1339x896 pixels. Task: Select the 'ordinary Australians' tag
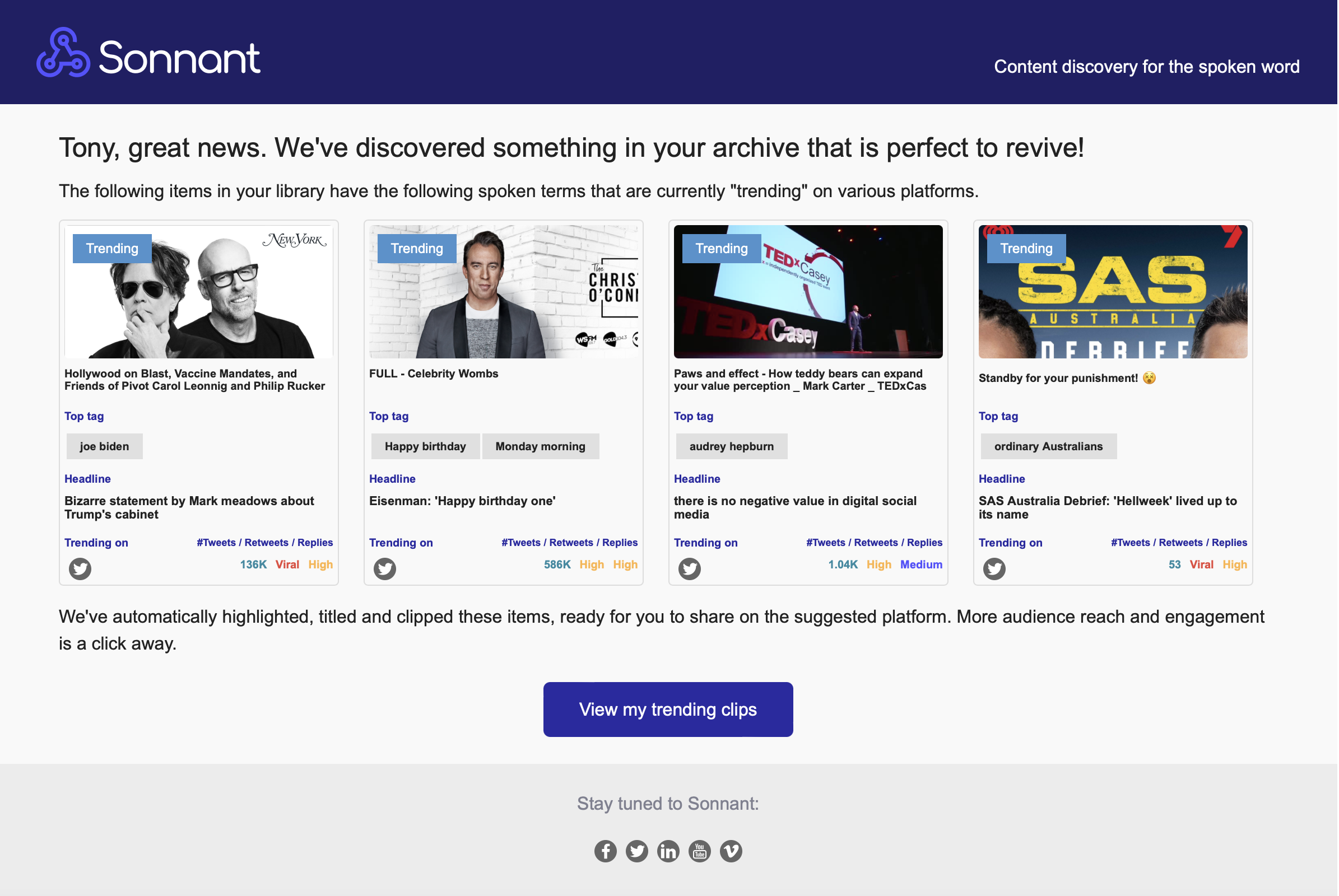point(1050,447)
